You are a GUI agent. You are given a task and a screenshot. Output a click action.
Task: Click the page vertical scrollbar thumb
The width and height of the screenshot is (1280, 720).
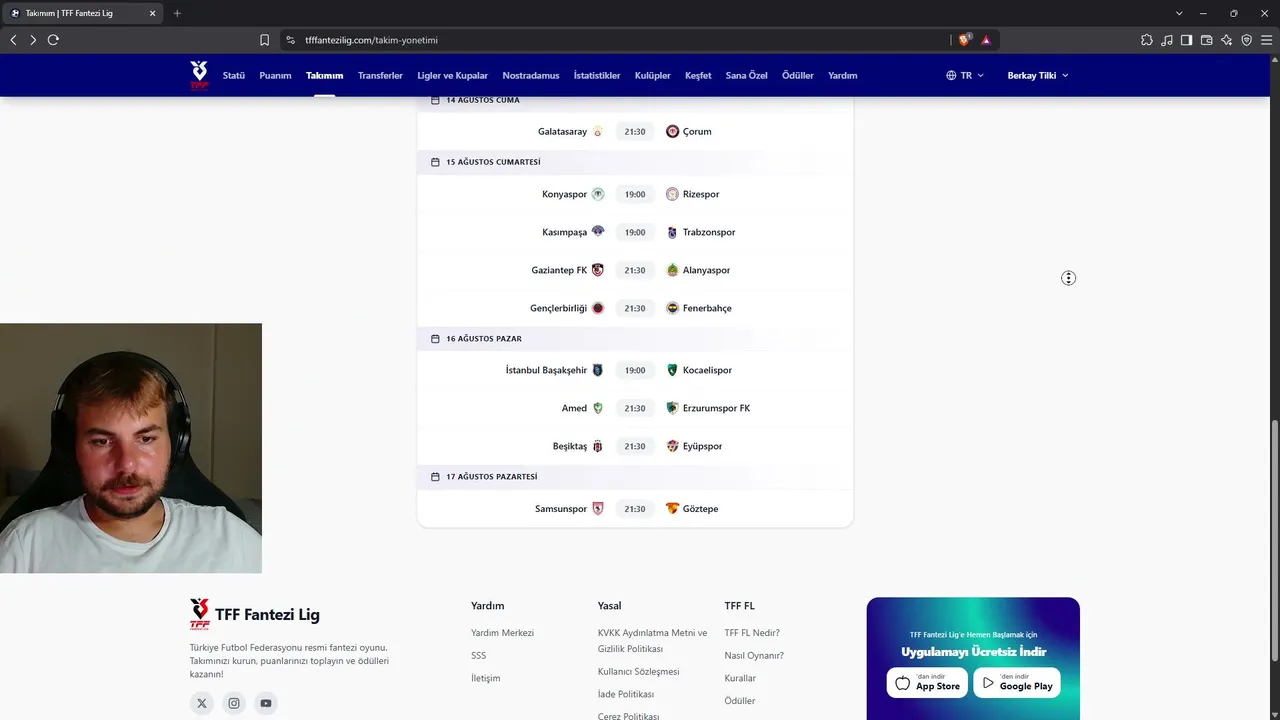click(x=1275, y=540)
